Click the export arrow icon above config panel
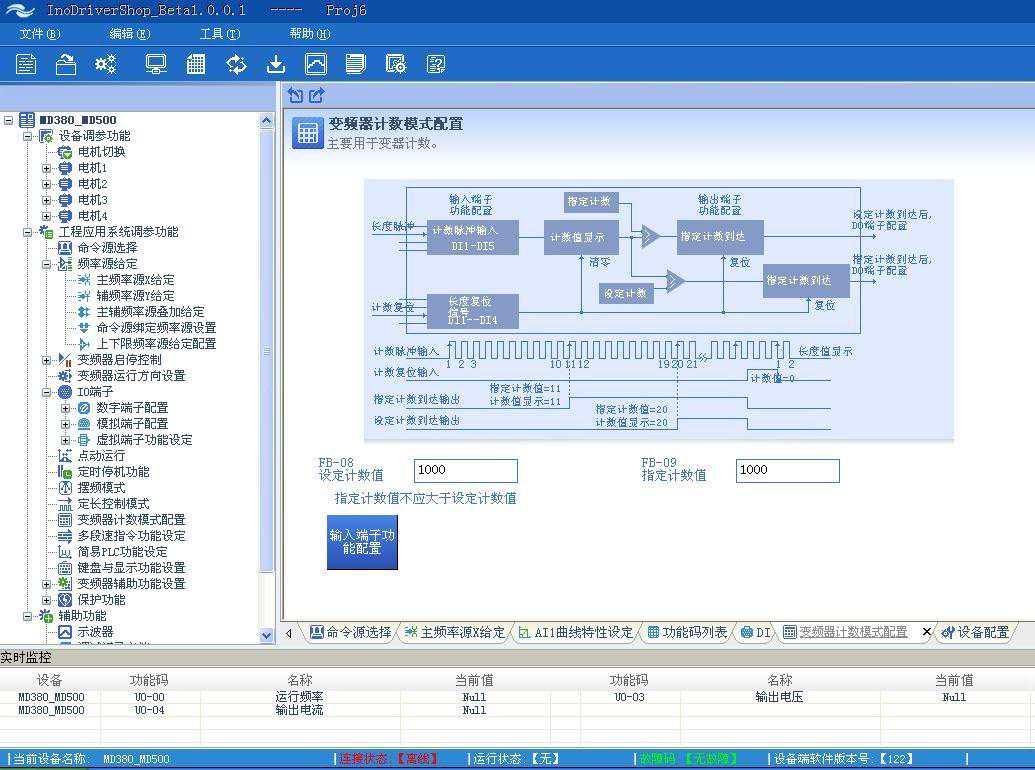 317,95
